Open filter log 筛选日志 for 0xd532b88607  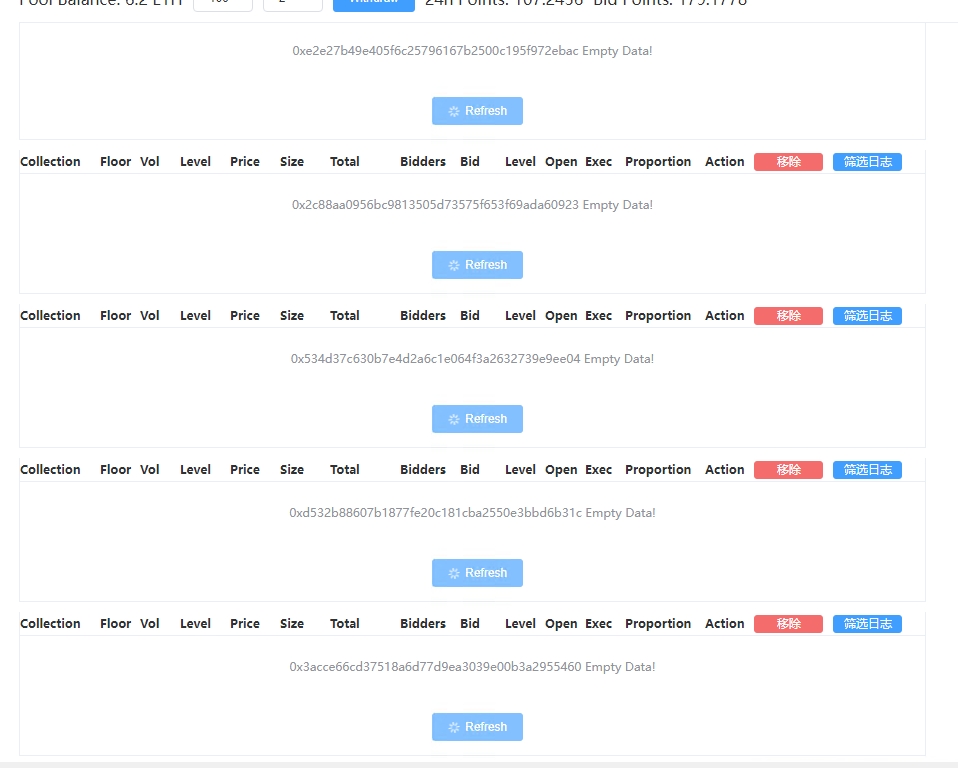click(867, 470)
